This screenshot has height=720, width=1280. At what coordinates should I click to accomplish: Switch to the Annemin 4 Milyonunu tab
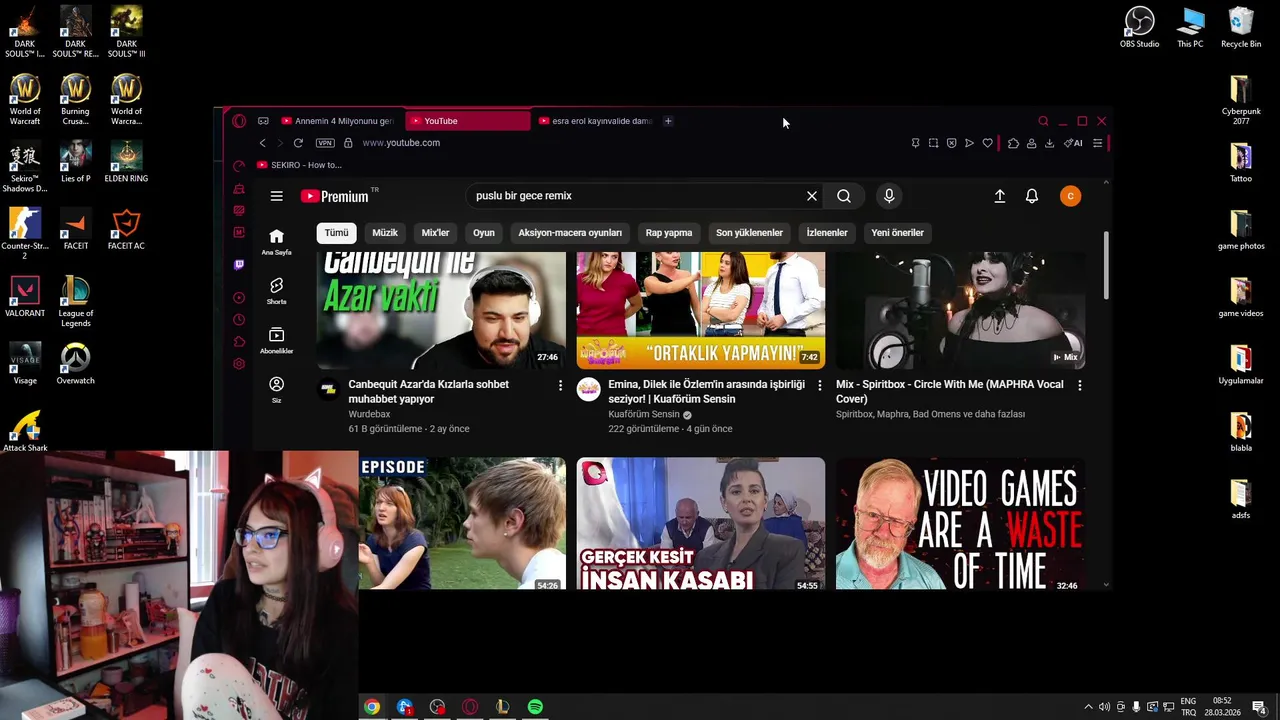pos(338,121)
